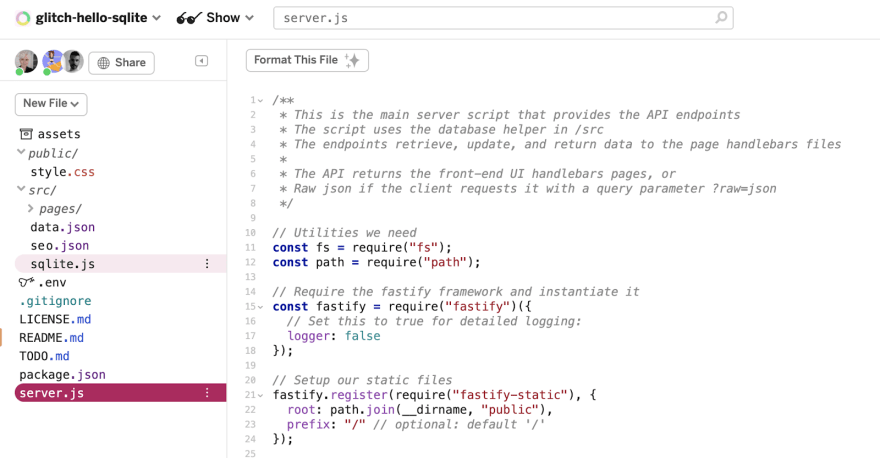Fold the register block at line 21
Viewport: 880px width, 458px height.
[x=260, y=396]
